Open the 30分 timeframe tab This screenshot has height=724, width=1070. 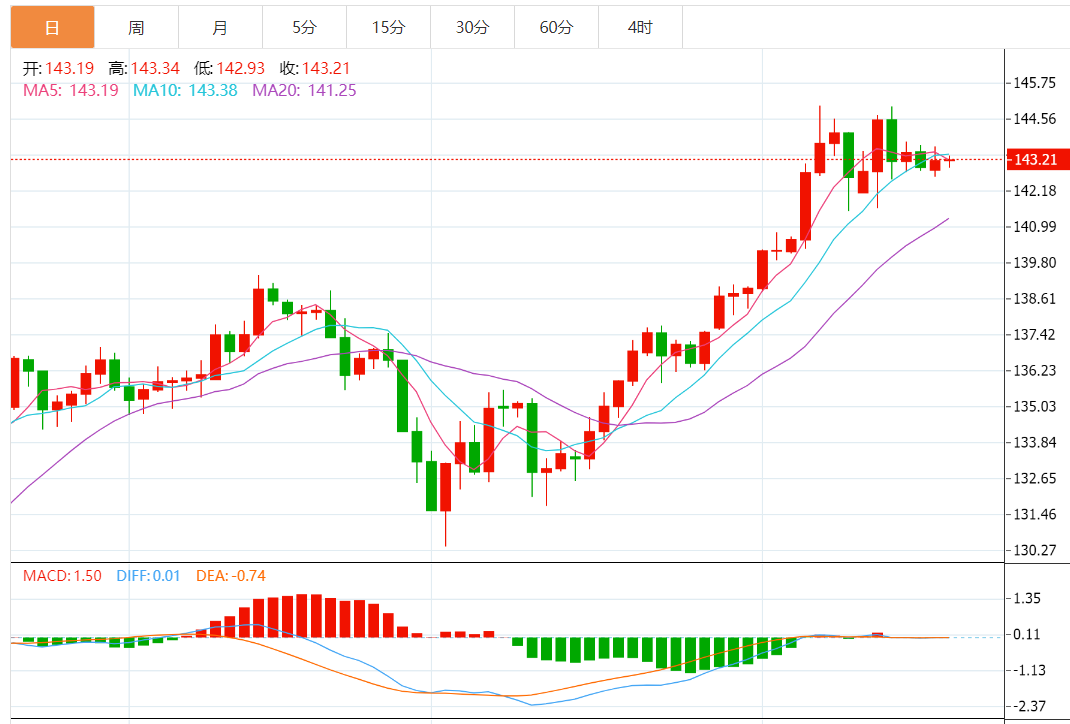[x=472, y=27]
